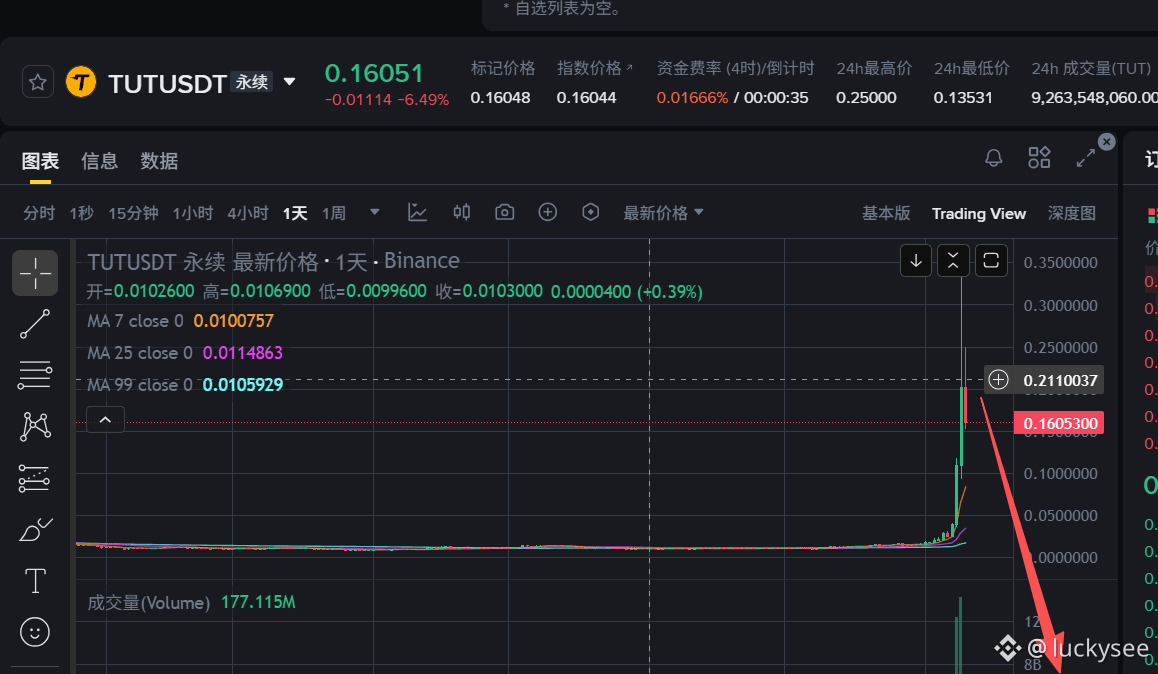Click the MA 25 close indicator legend
The image size is (1158, 674).
pos(140,353)
